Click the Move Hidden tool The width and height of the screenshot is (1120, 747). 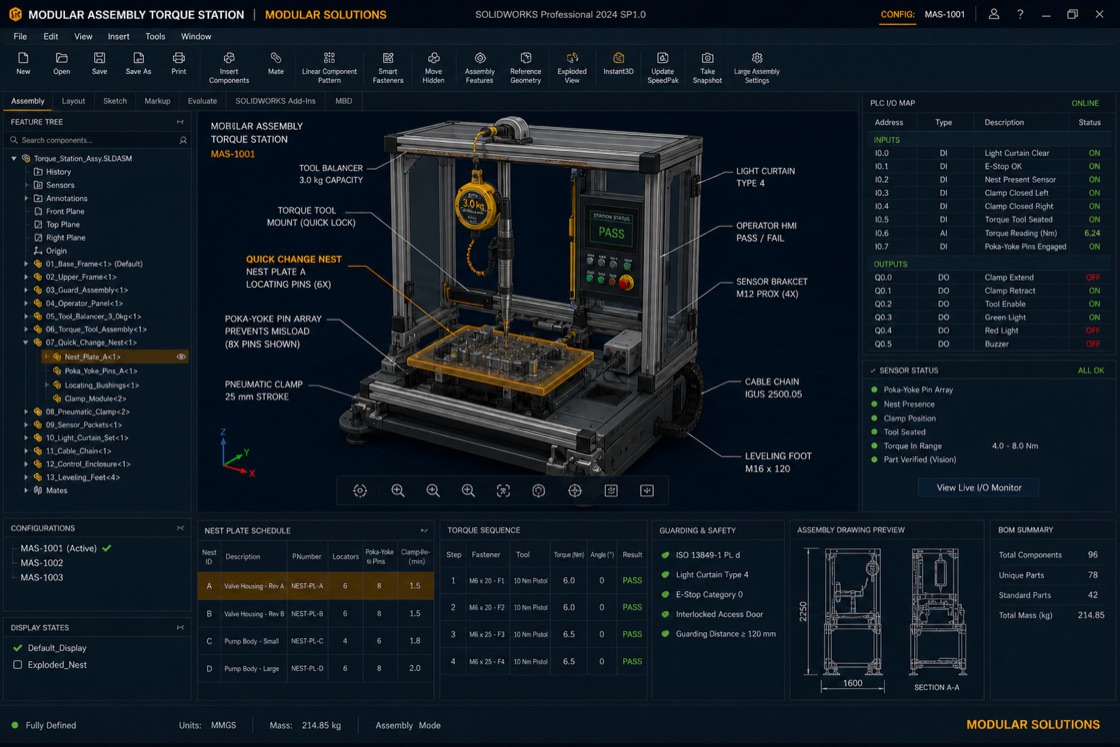pyautogui.click(x=434, y=67)
